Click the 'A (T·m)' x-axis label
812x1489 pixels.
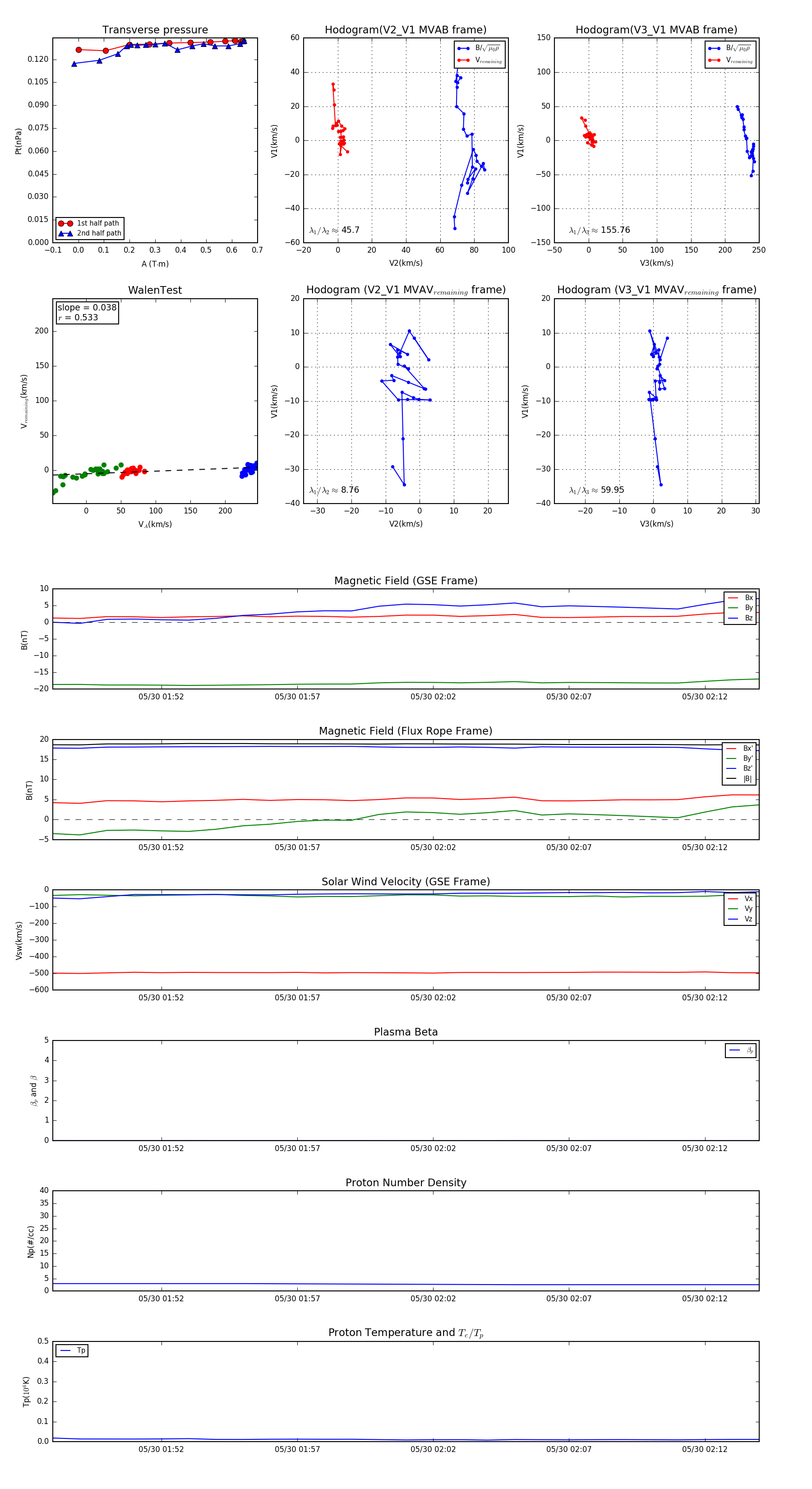click(x=155, y=264)
